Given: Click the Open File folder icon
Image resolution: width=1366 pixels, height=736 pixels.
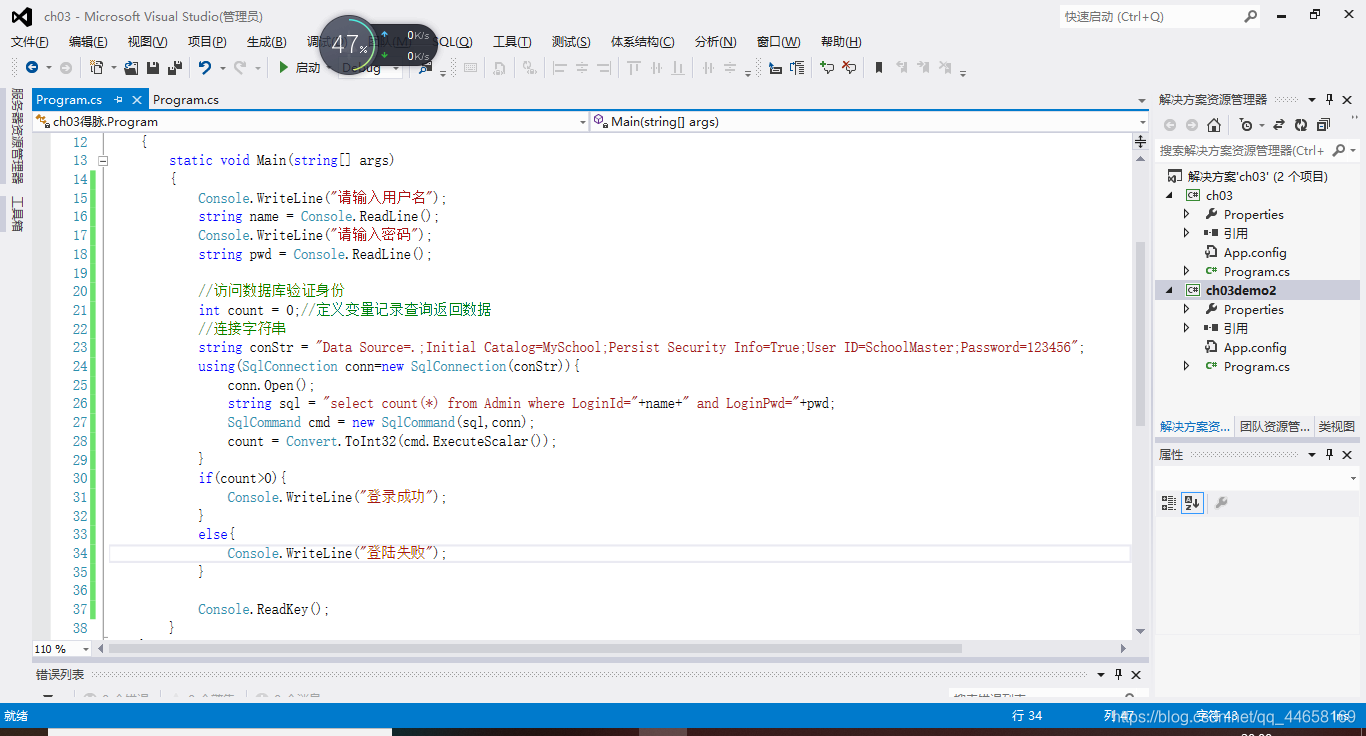Looking at the screenshot, I should 131,68.
